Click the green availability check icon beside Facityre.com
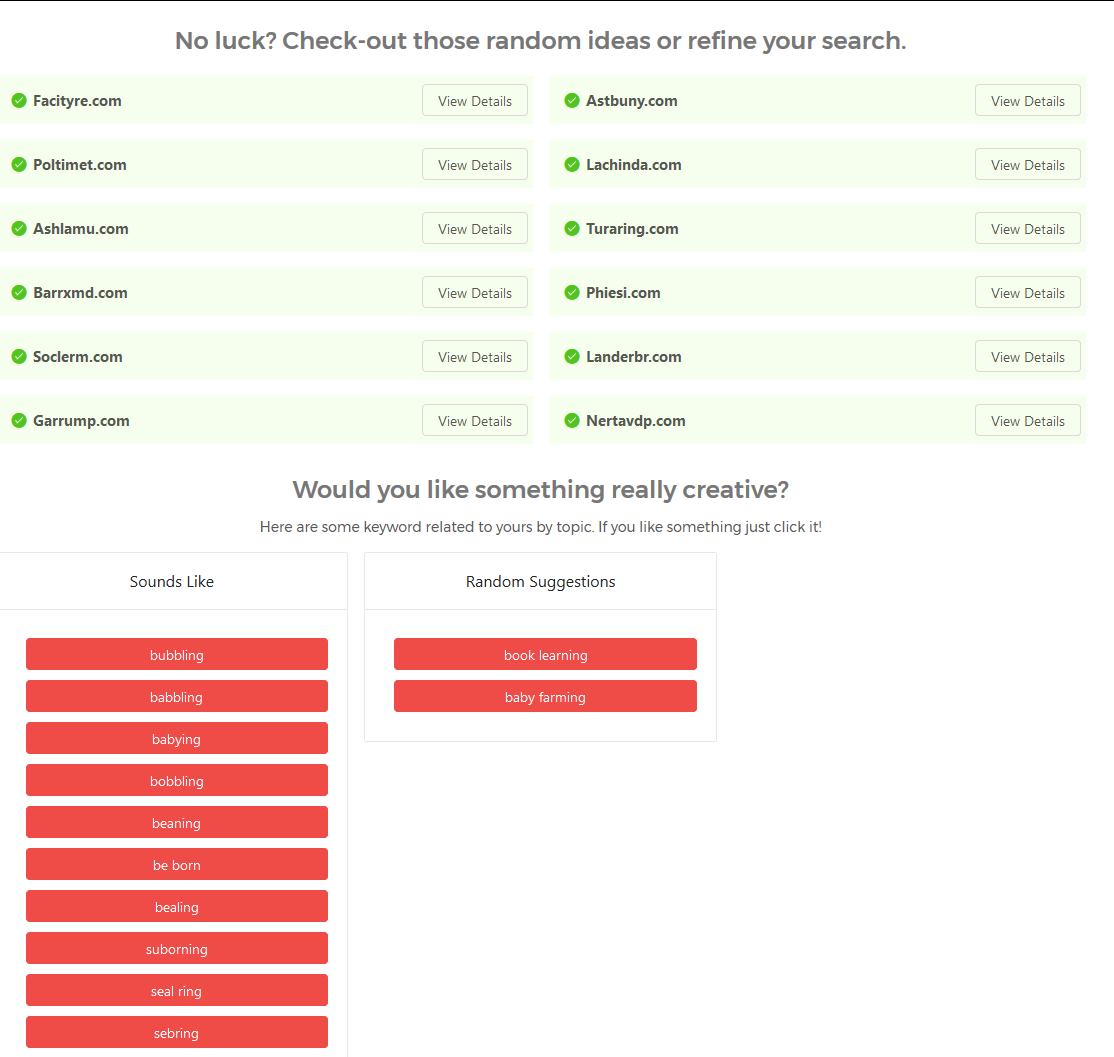Viewport: 1114px width, 1057px height. (x=18, y=100)
